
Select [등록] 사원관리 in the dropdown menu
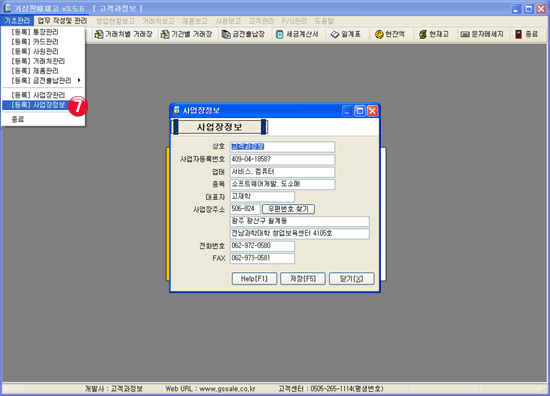point(43,52)
